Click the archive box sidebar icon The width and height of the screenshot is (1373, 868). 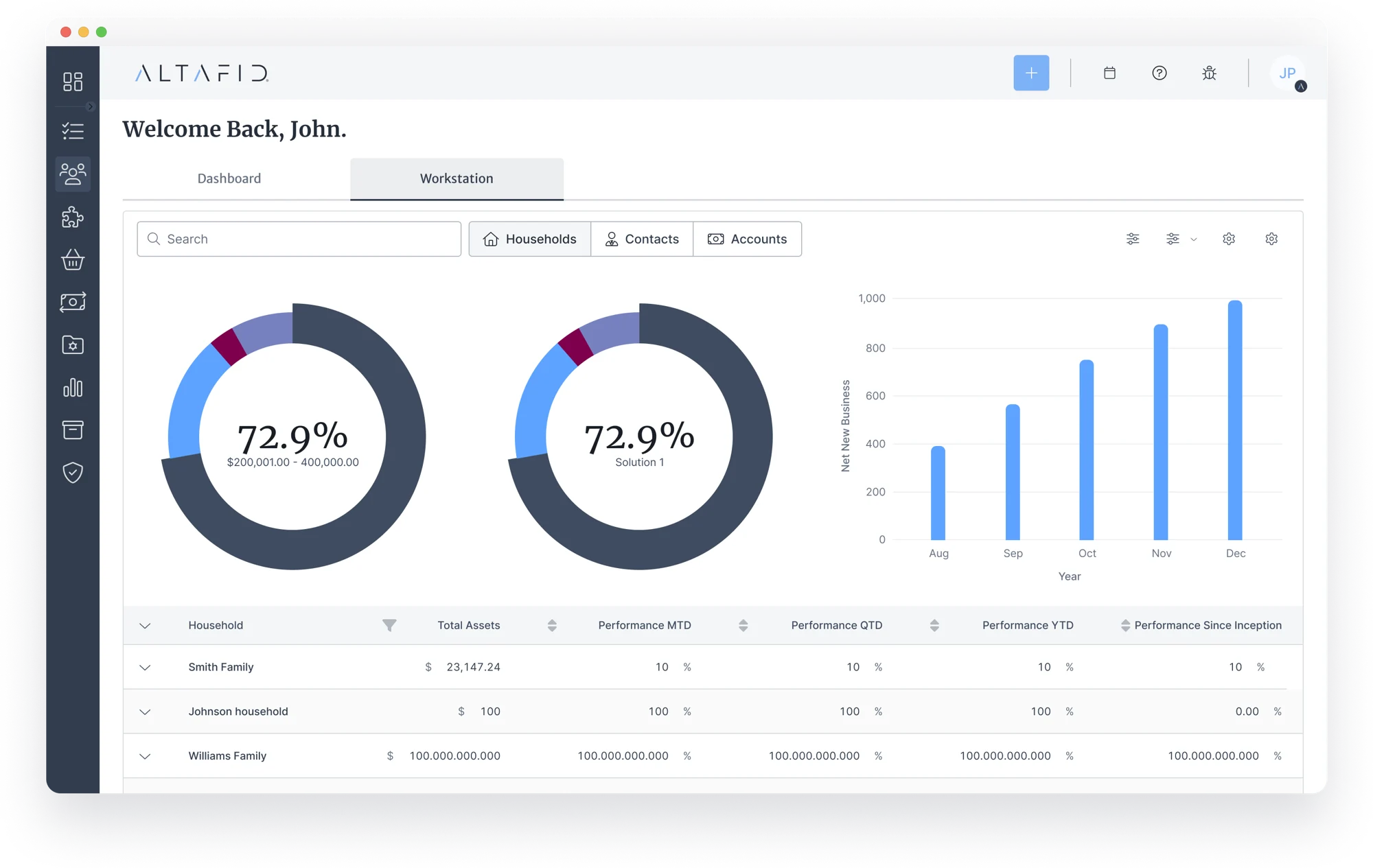pos(73,430)
